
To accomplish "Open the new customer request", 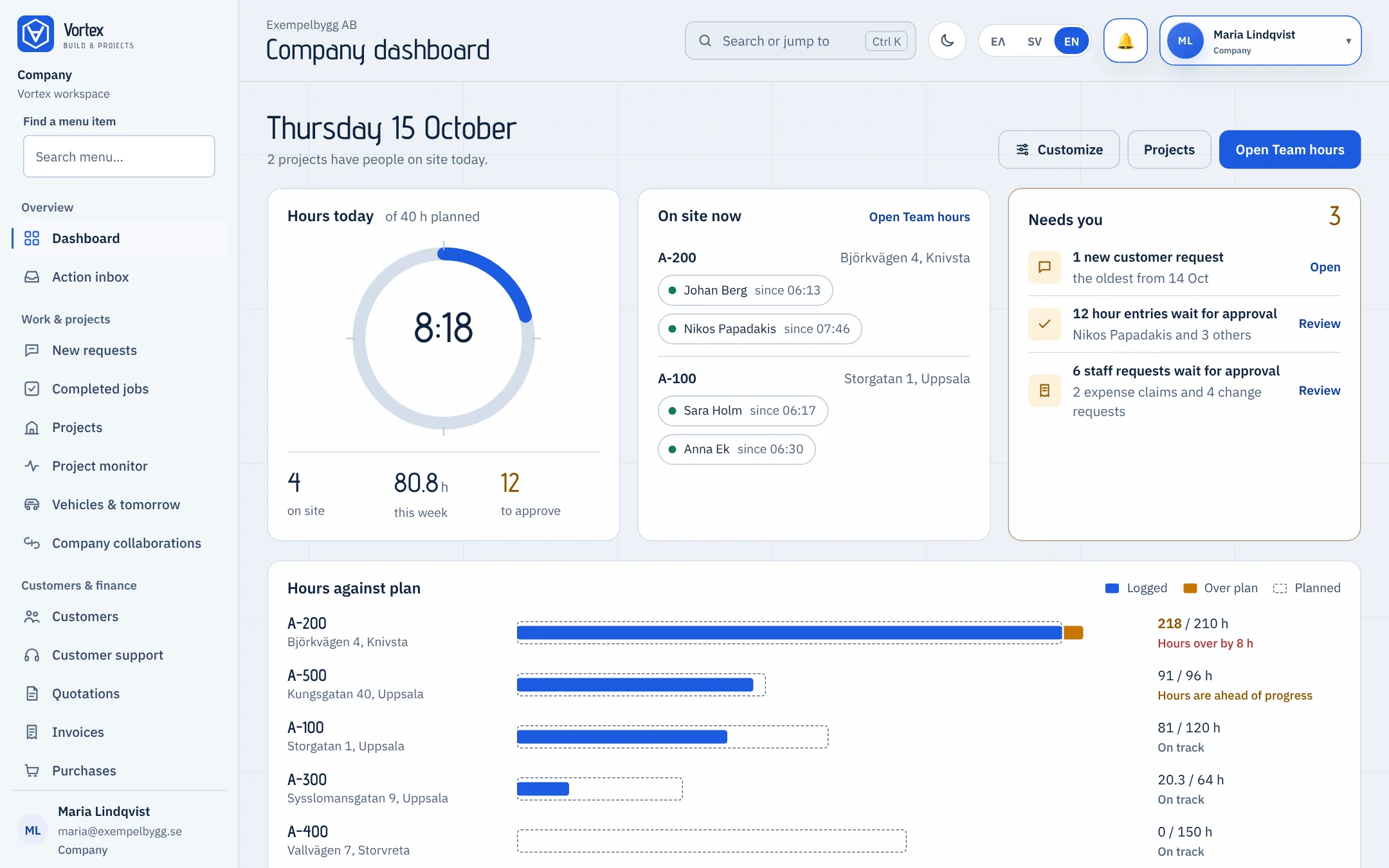I will (1325, 267).
